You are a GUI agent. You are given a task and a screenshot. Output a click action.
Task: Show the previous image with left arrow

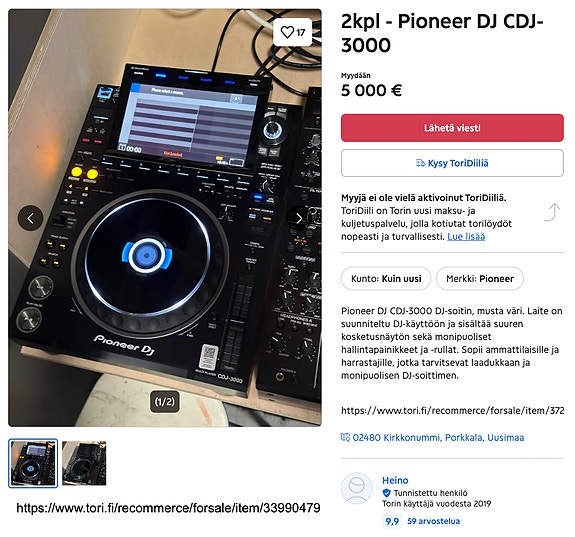pyautogui.click(x=30, y=218)
